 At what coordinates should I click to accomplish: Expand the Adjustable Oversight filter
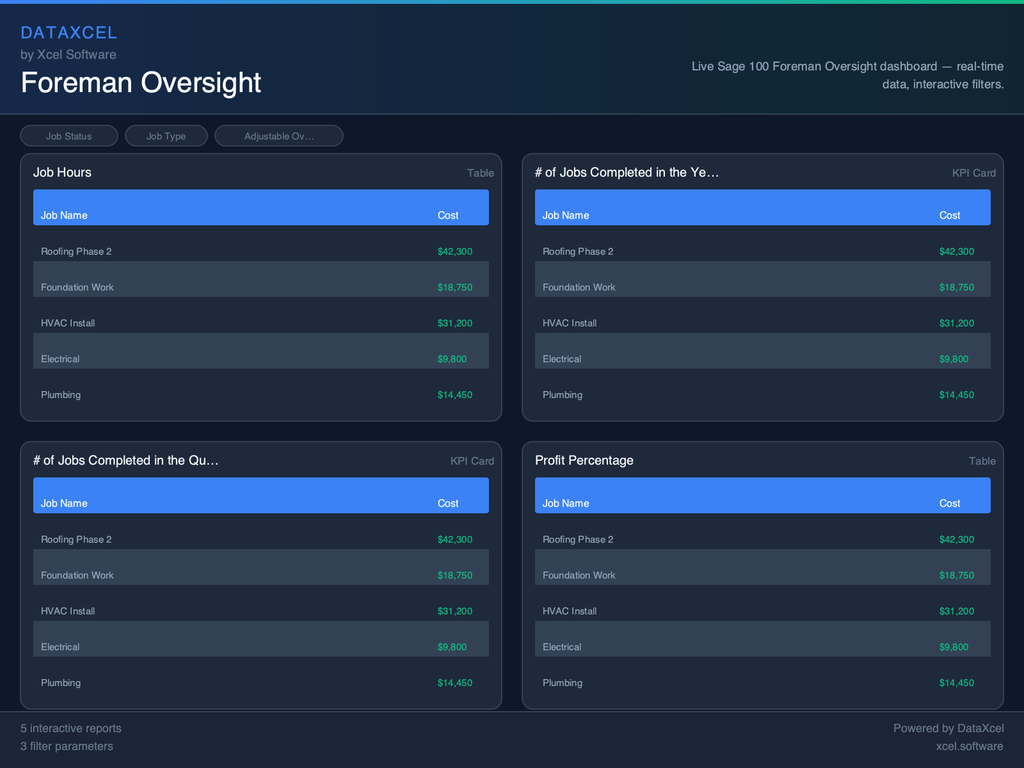[279, 135]
